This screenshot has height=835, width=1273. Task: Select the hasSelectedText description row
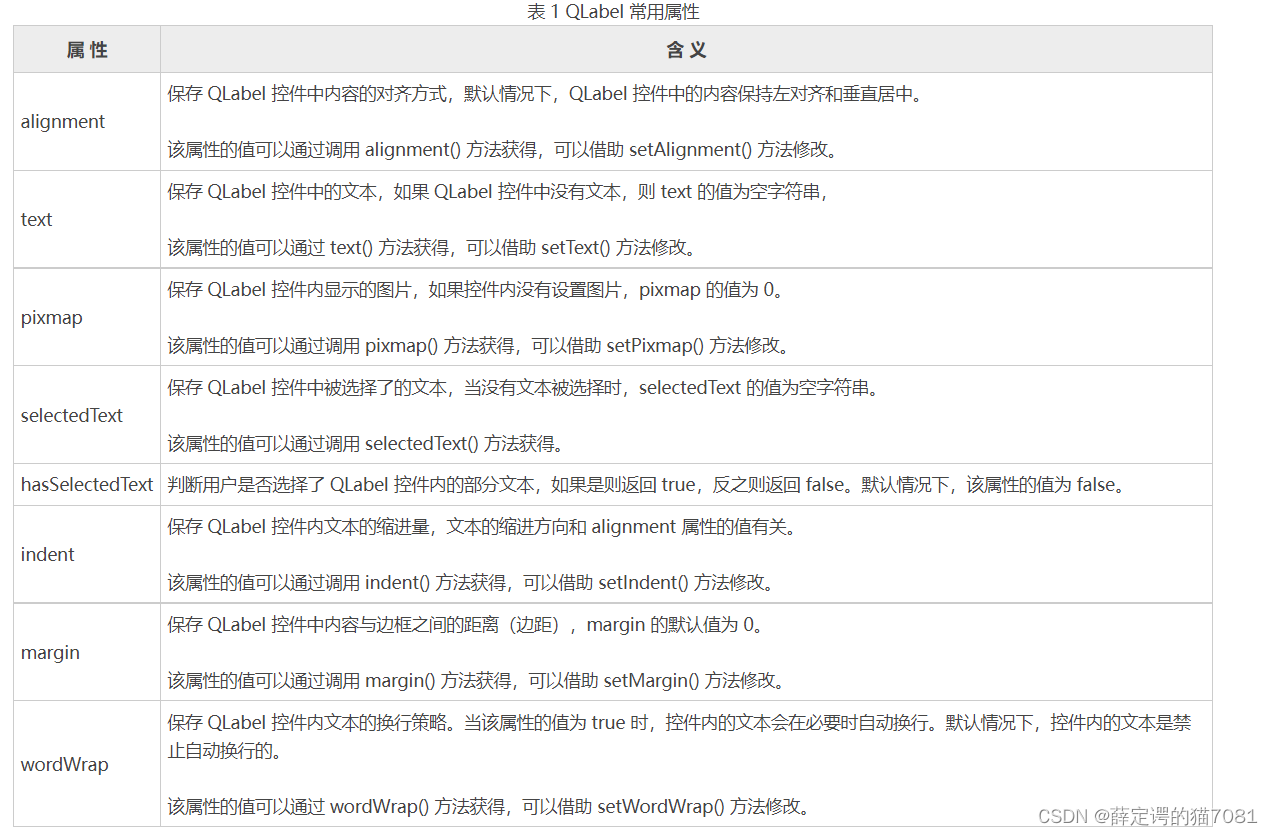686,484
